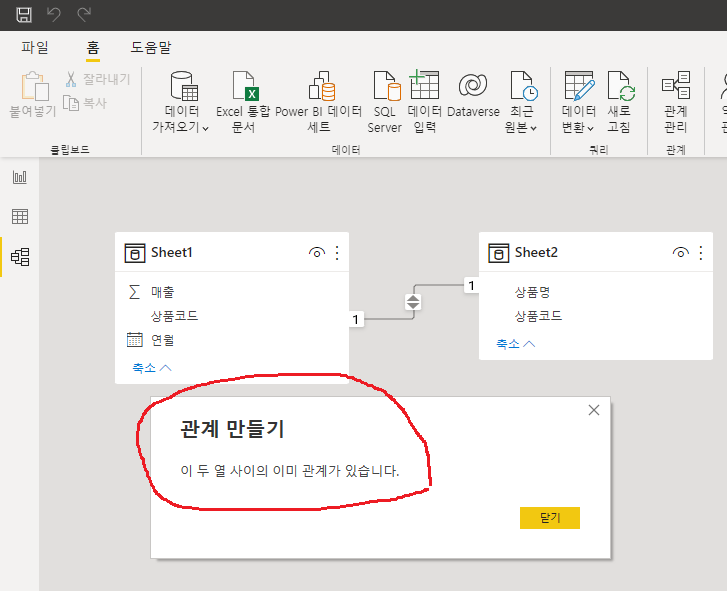The image size is (727, 591).
Task: Click the Save icon in title bar
Action: 24,14
